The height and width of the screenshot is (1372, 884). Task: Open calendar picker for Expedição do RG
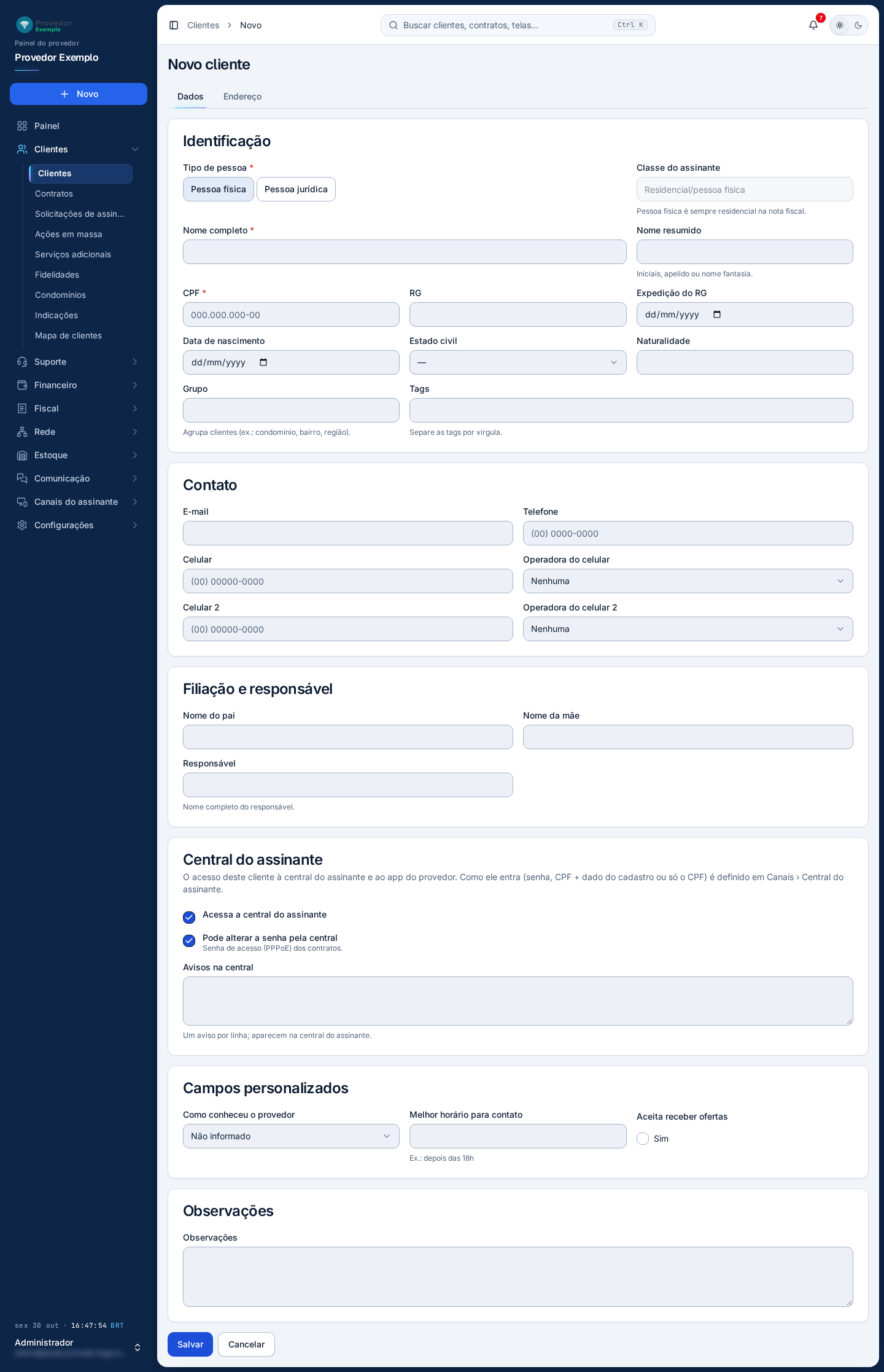pos(717,314)
